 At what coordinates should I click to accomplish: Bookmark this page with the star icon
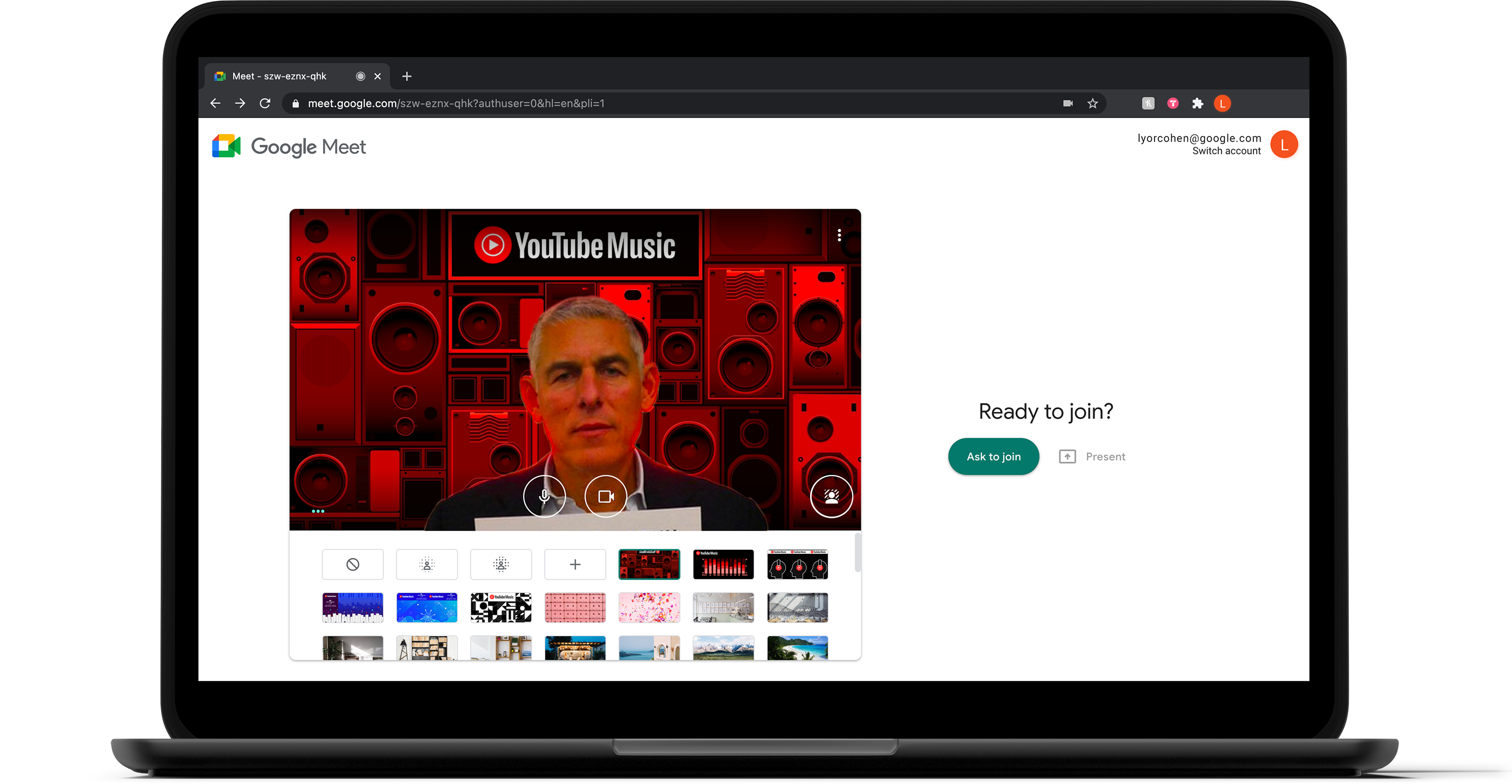click(1092, 104)
